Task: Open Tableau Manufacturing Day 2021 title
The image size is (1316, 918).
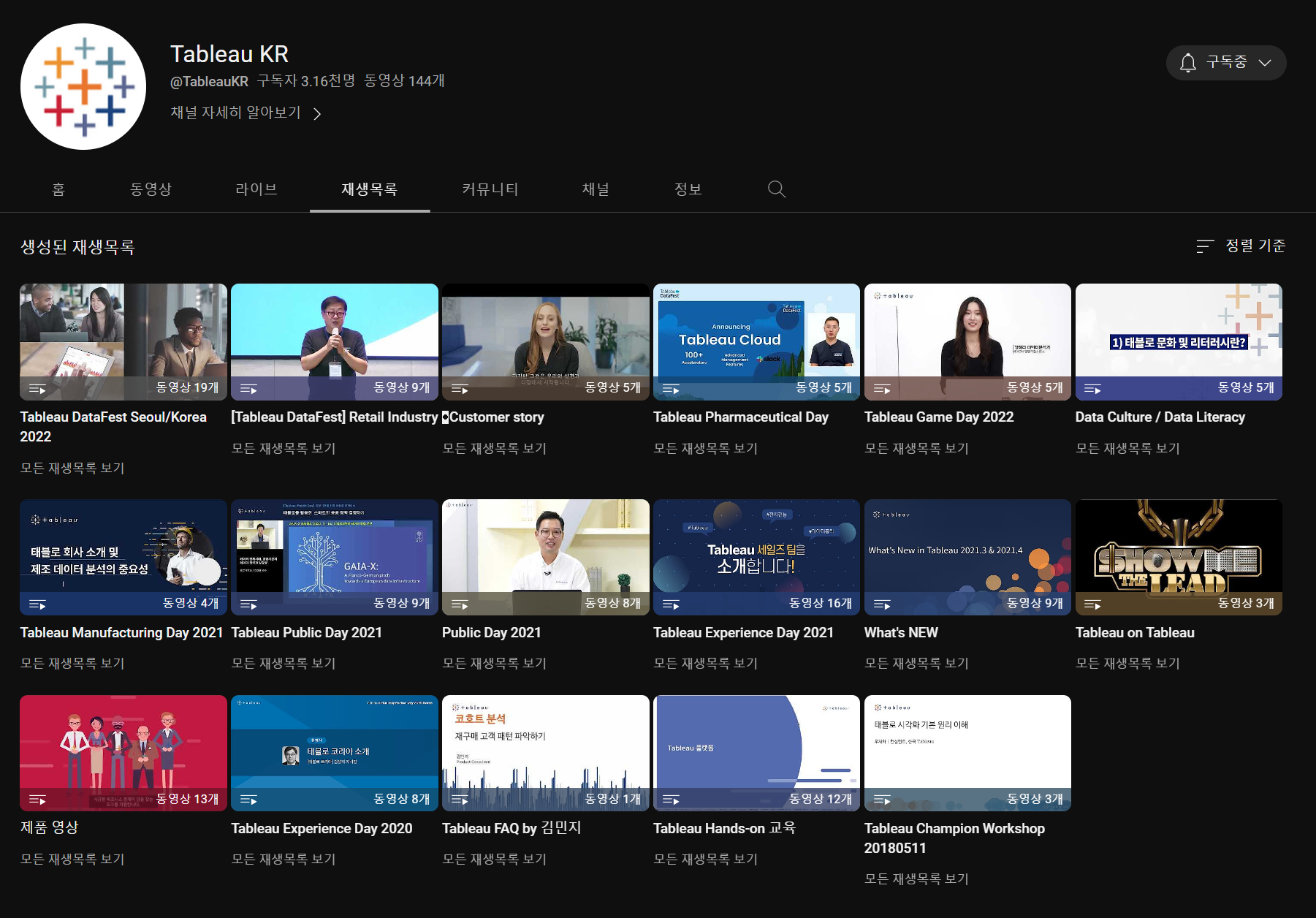Action: tap(121, 633)
